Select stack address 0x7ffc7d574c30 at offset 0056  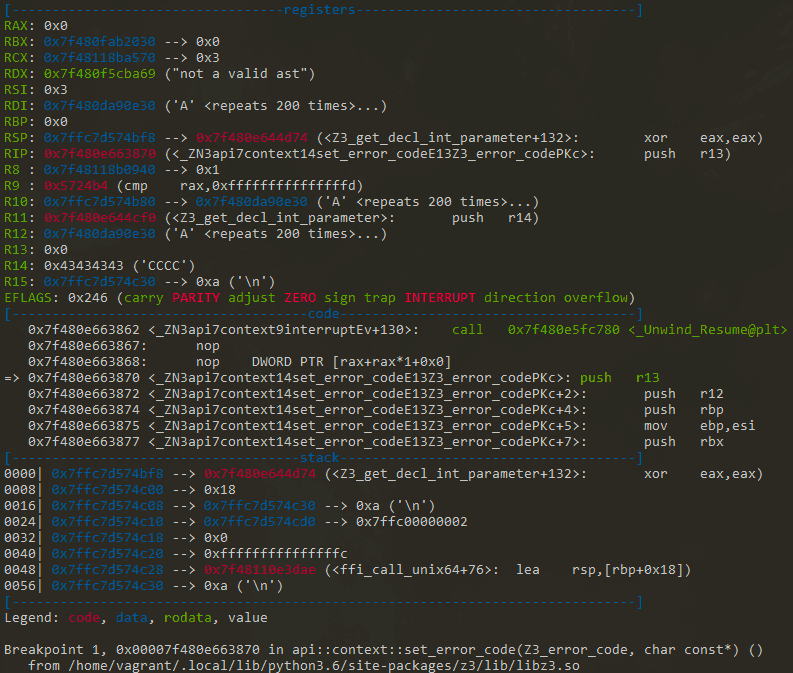click(107, 586)
